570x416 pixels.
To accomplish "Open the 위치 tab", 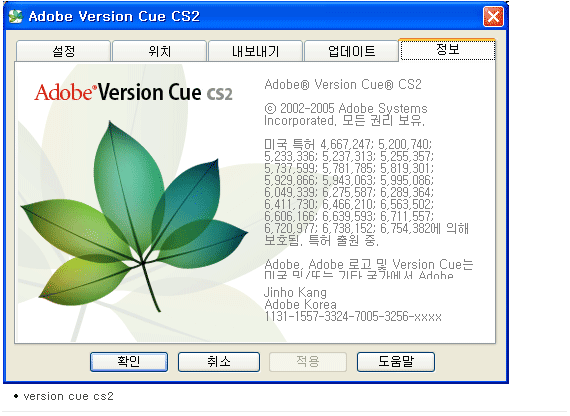I will pos(160,51).
